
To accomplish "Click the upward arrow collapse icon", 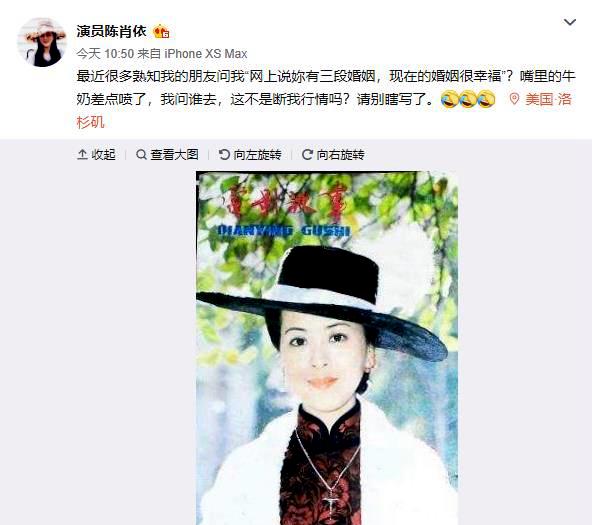I will pos(82,154).
